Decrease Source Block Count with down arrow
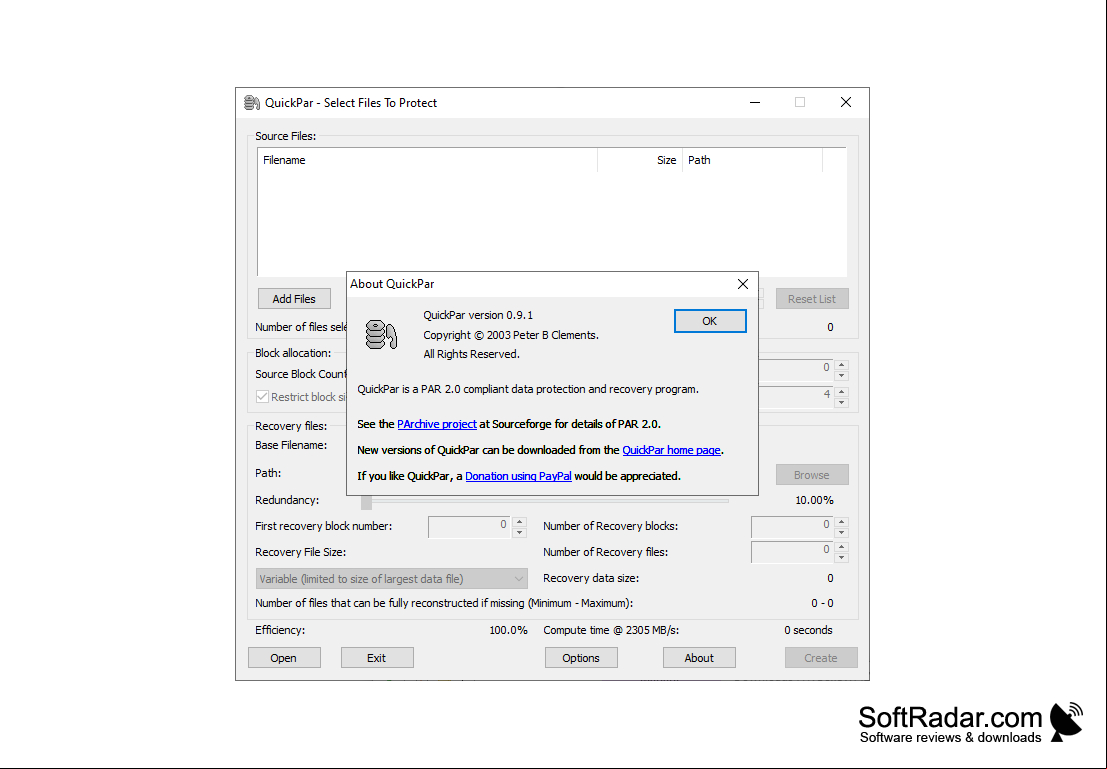Screen dimensions: 1107x769 842,376
